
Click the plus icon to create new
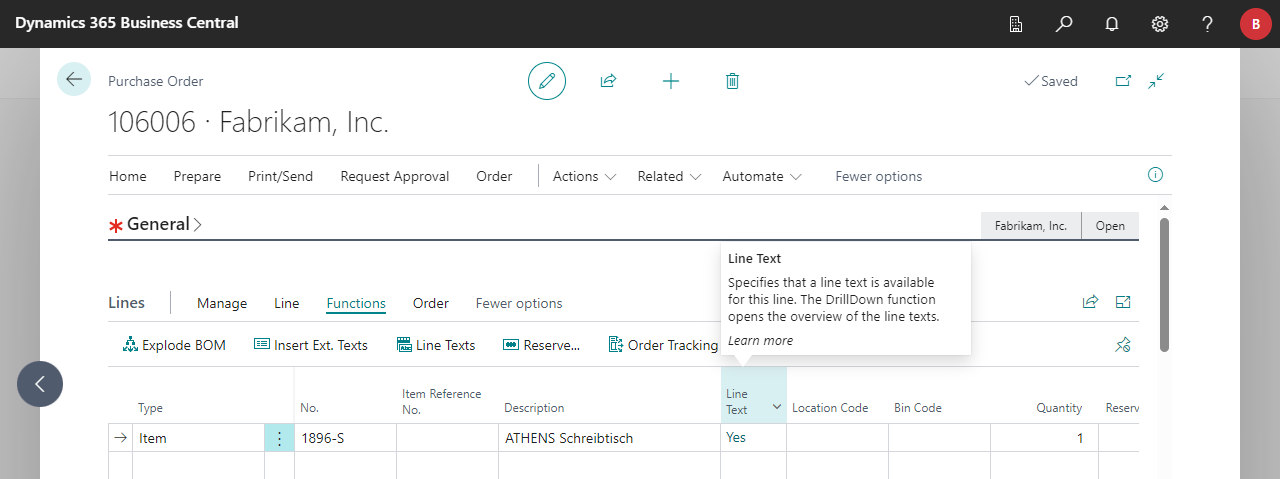(671, 81)
